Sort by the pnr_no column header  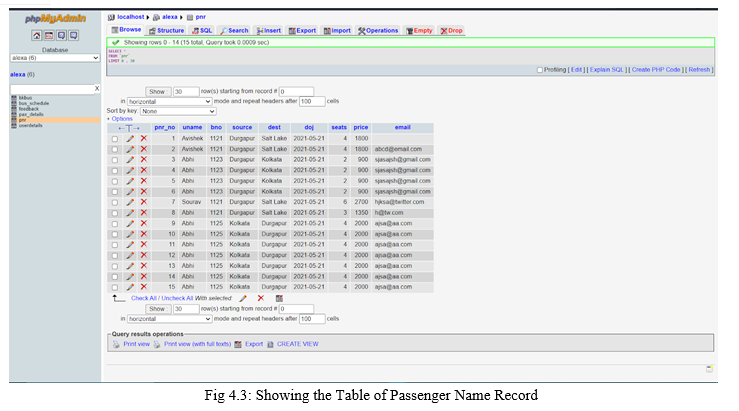click(164, 127)
